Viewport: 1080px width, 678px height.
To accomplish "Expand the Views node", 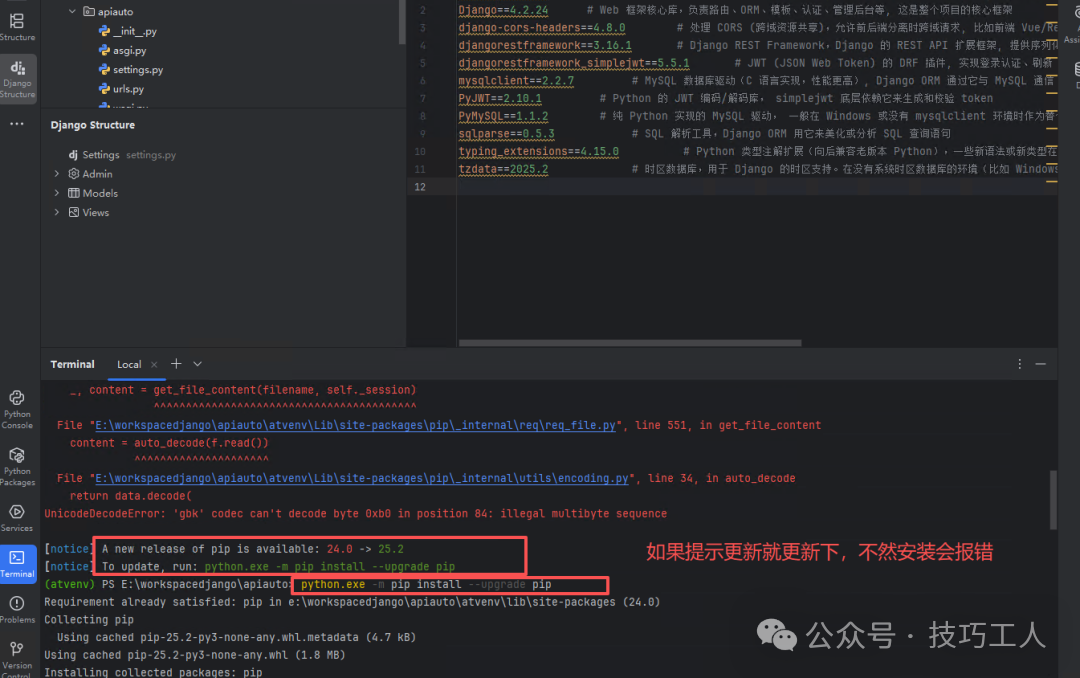I will 57,213.
